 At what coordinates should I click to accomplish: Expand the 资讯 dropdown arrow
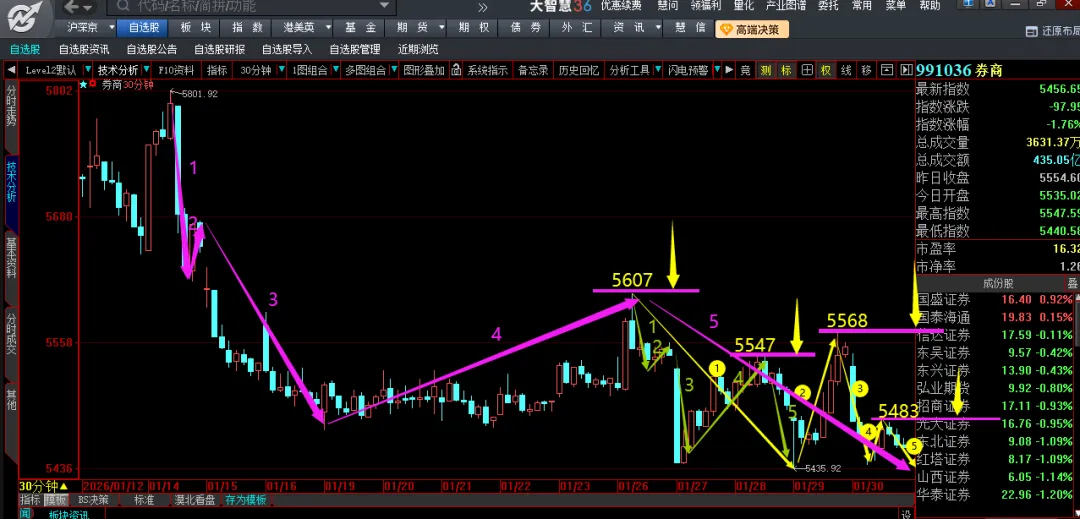(x=658, y=28)
